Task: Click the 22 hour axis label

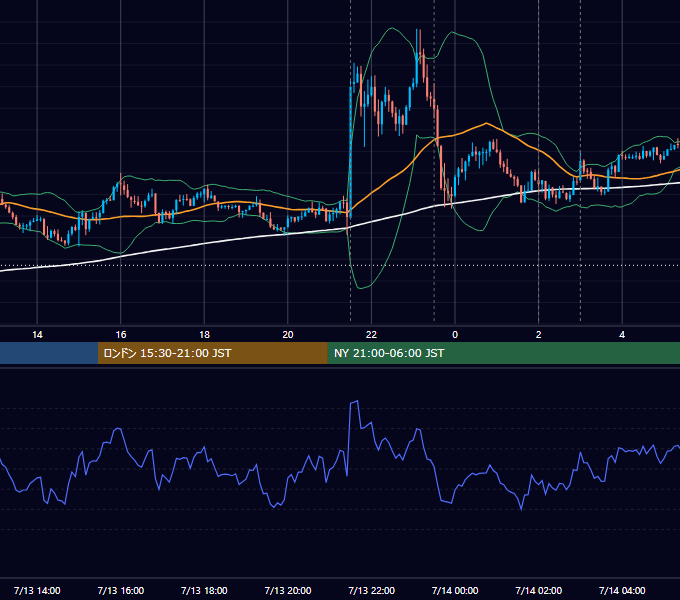Action: tap(371, 335)
